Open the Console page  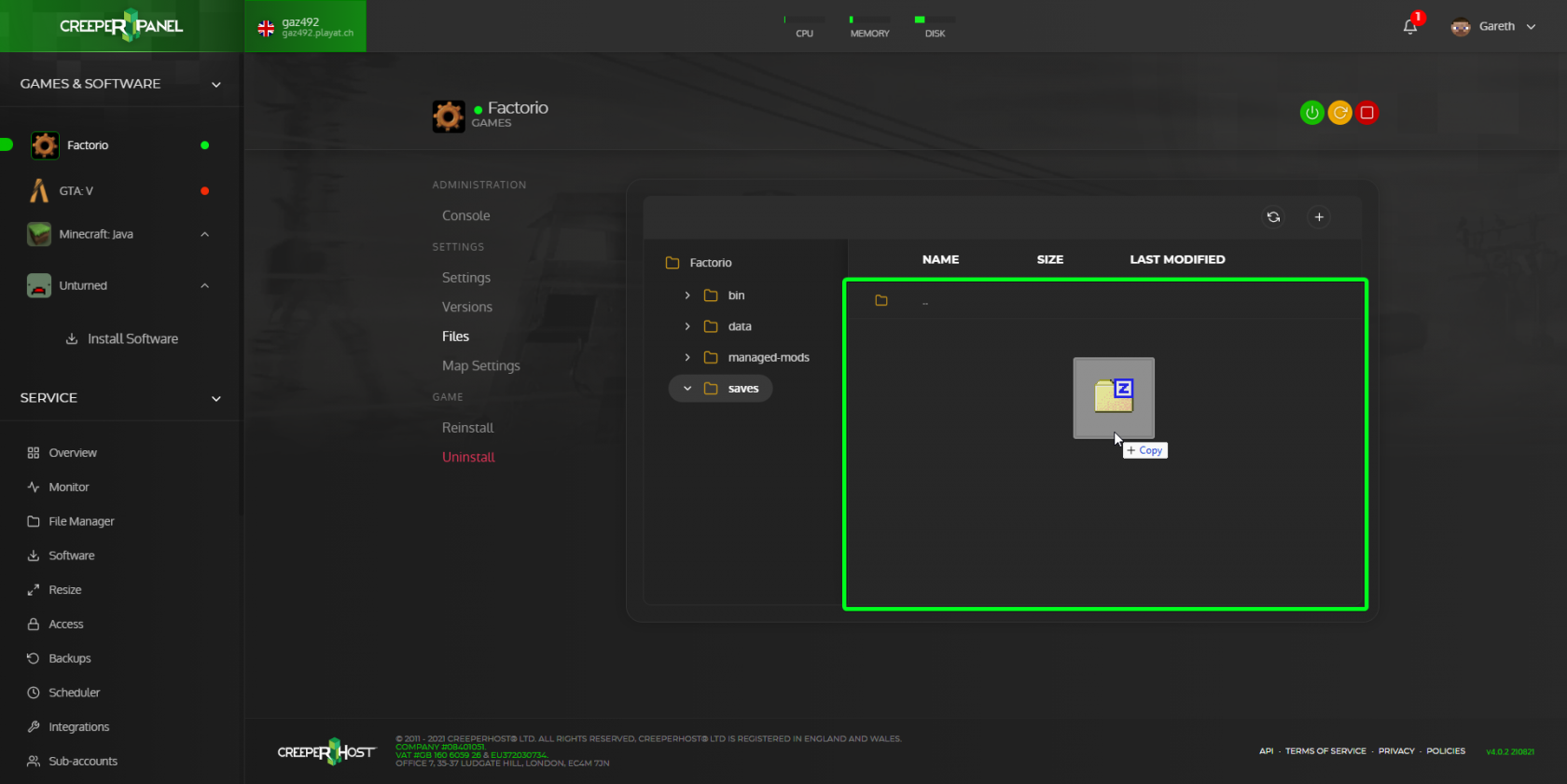click(466, 215)
